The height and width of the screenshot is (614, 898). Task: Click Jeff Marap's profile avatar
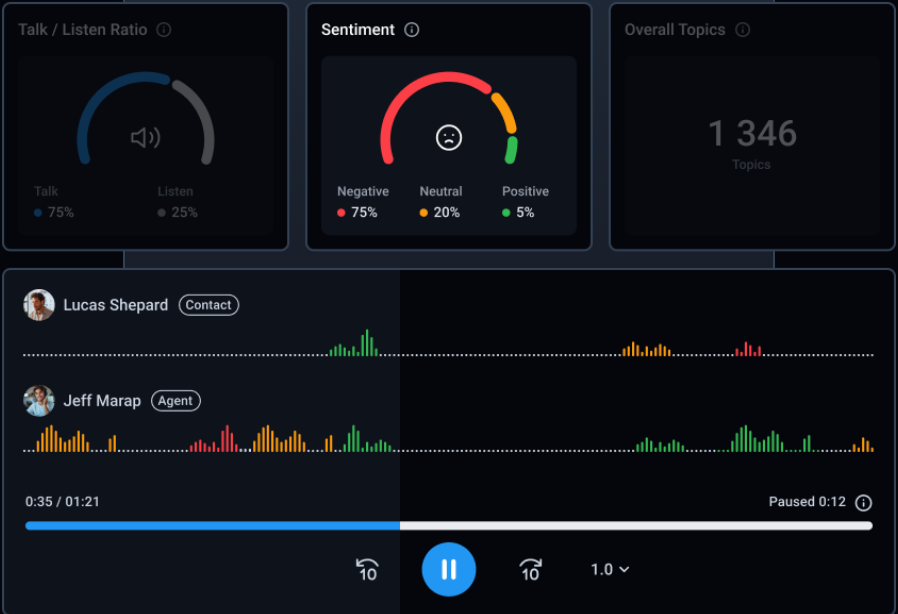click(39, 400)
